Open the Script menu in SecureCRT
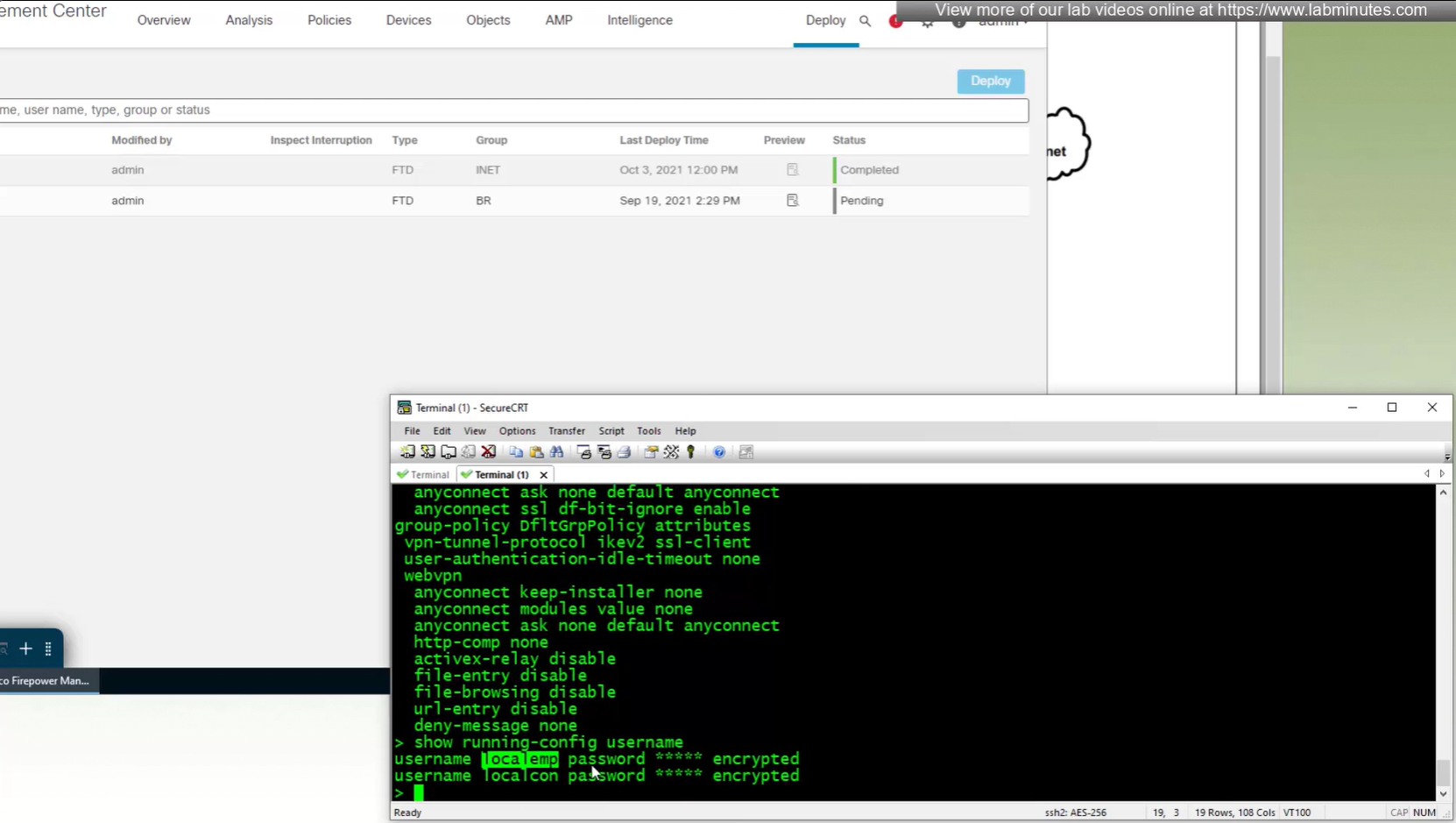Image resolution: width=1456 pixels, height=823 pixels. point(611,431)
